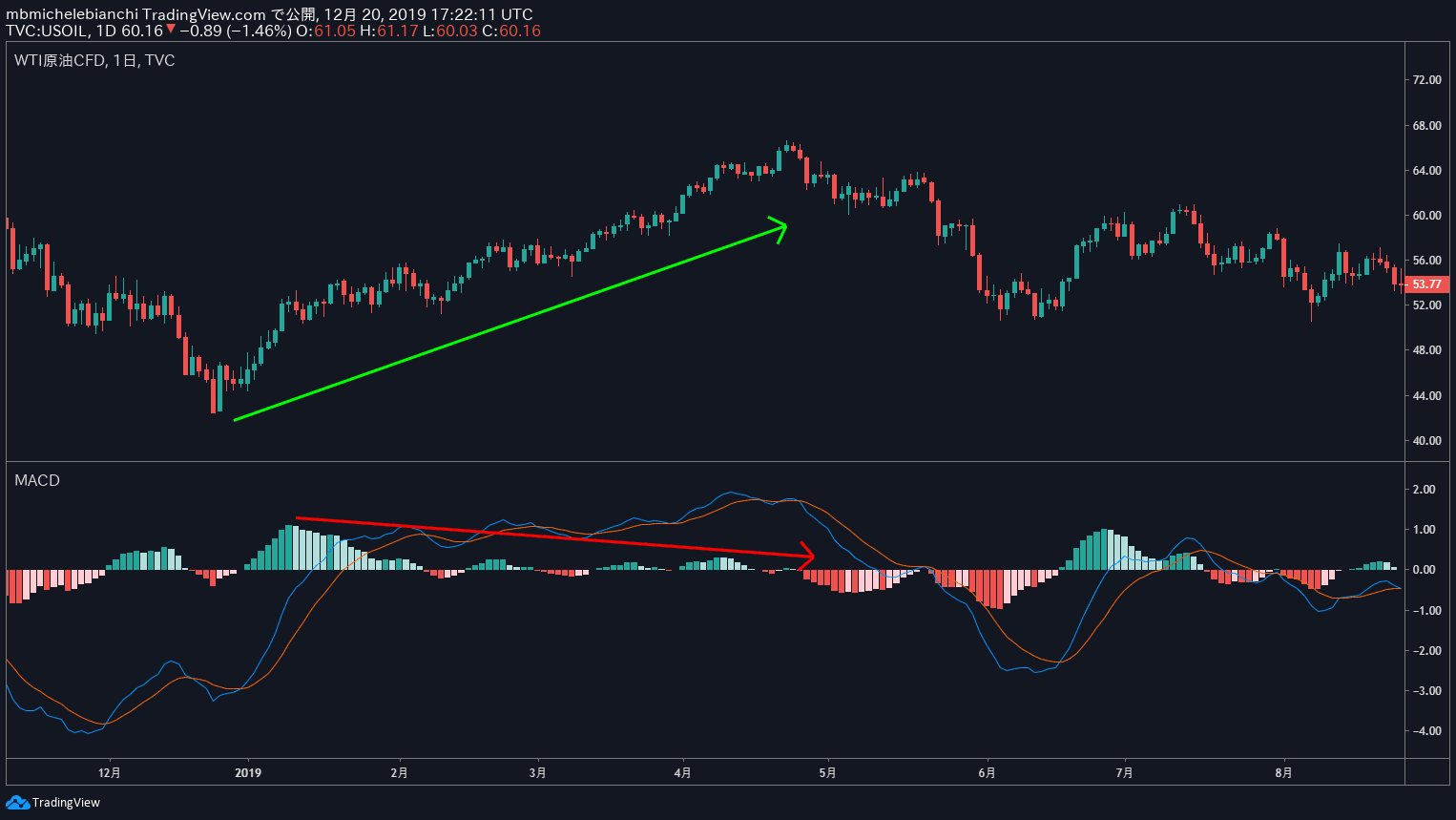Pick the 8月 label on time axis
Image resolution: width=1456 pixels, height=820 pixels.
click(x=1284, y=772)
